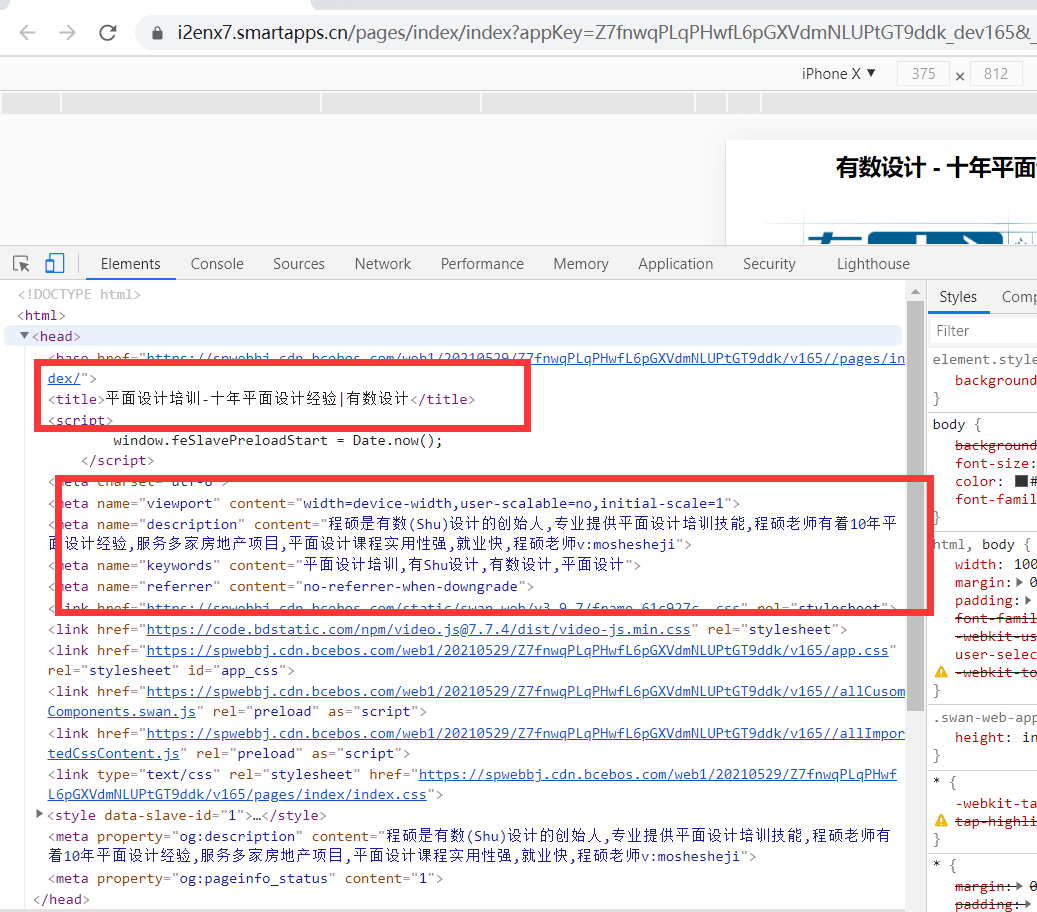Image resolution: width=1037 pixels, height=912 pixels.
Task: Edit the viewport height field 812
Action: click(x=996, y=74)
